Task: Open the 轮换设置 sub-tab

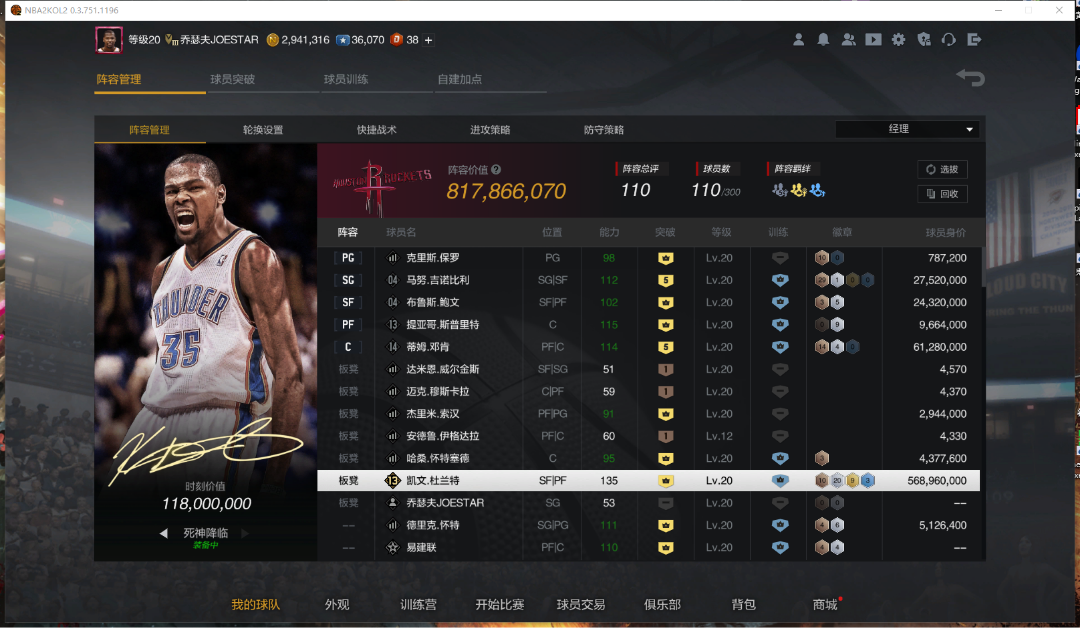Action: pyautogui.click(x=263, y=129)
